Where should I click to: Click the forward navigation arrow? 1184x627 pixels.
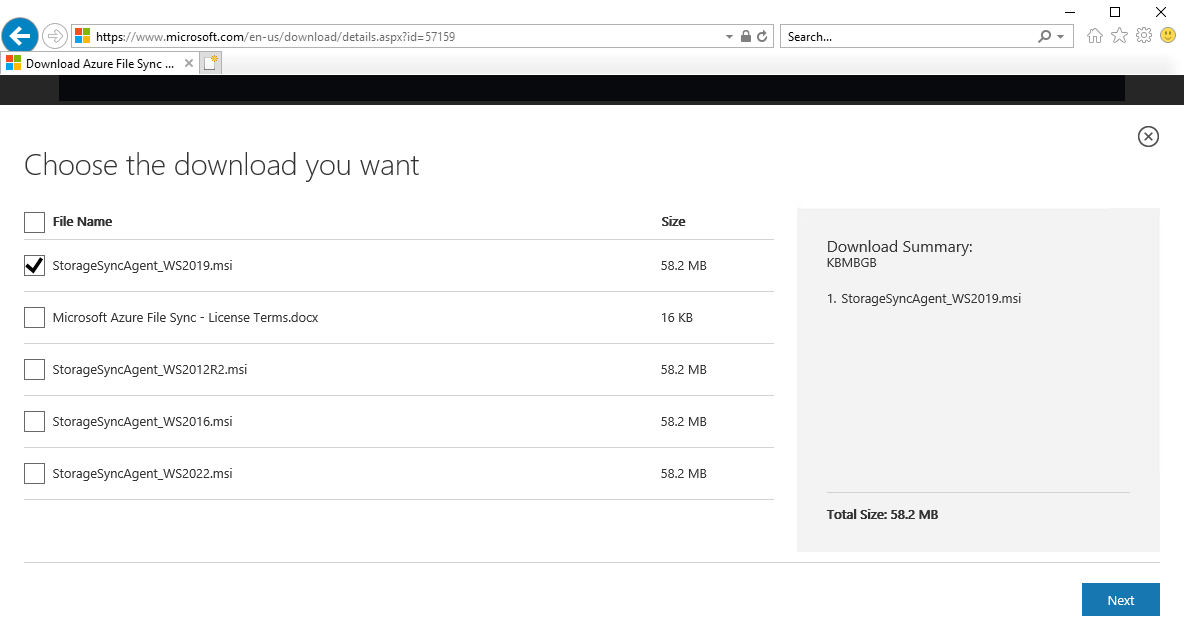pyautogui.click(x=54, y=35)
